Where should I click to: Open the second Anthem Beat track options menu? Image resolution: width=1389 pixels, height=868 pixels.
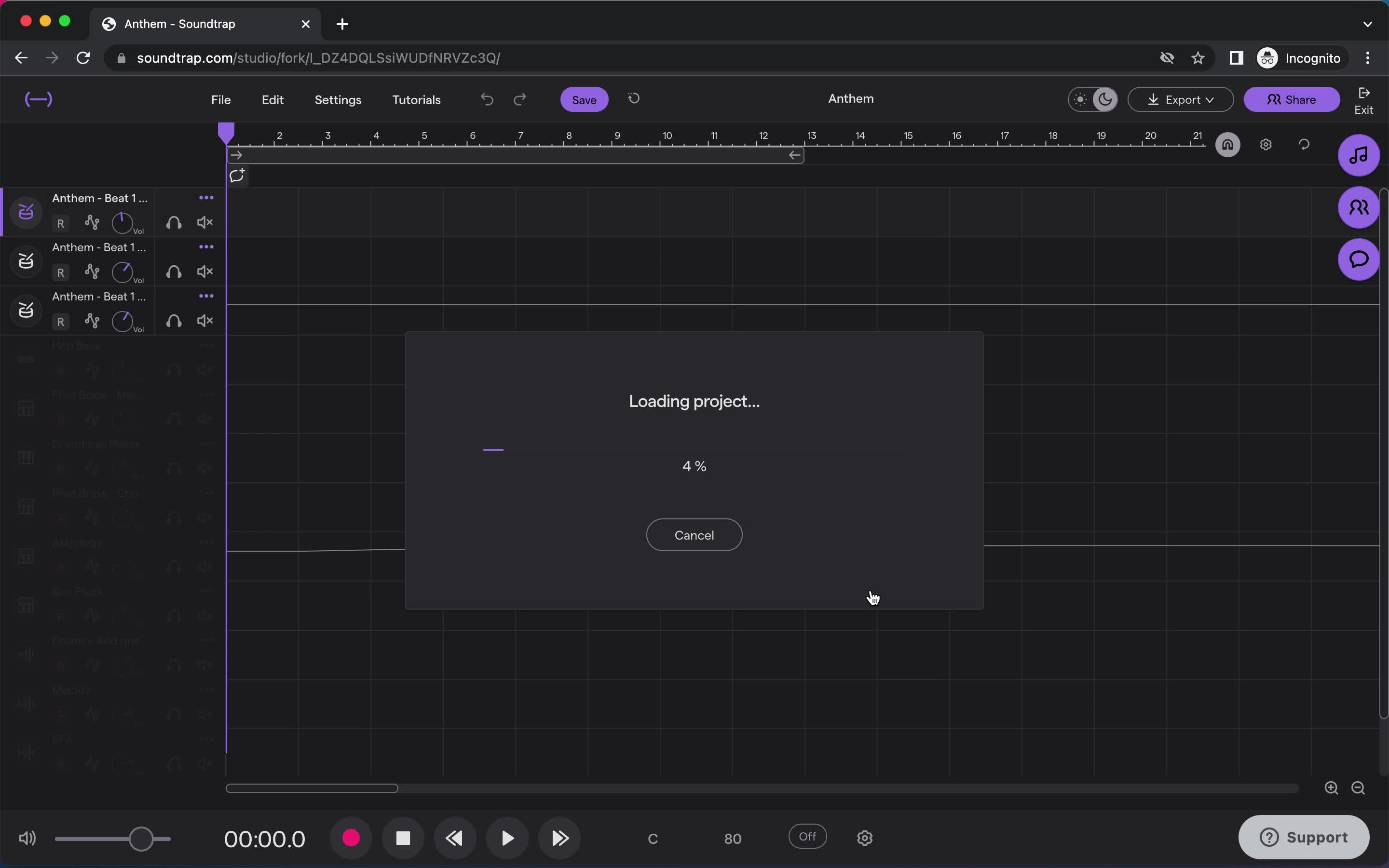[206, 247]
